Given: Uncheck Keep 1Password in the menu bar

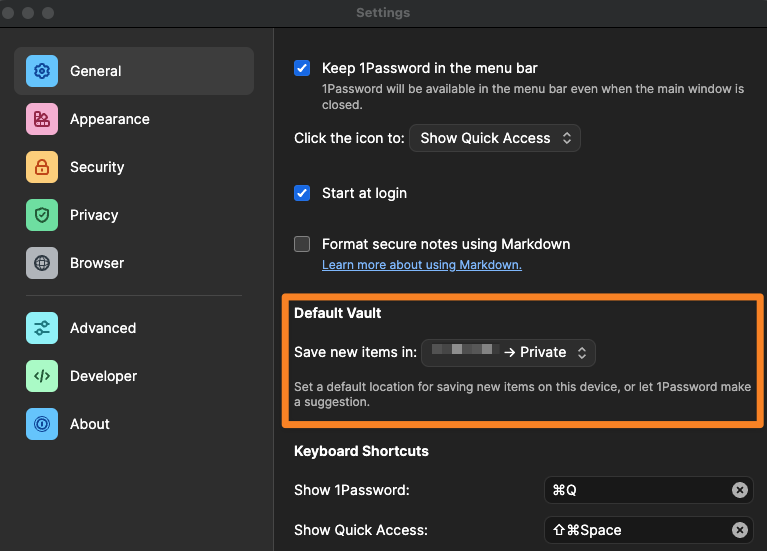Looking at the screenshot, I should [x=302, y=69].
